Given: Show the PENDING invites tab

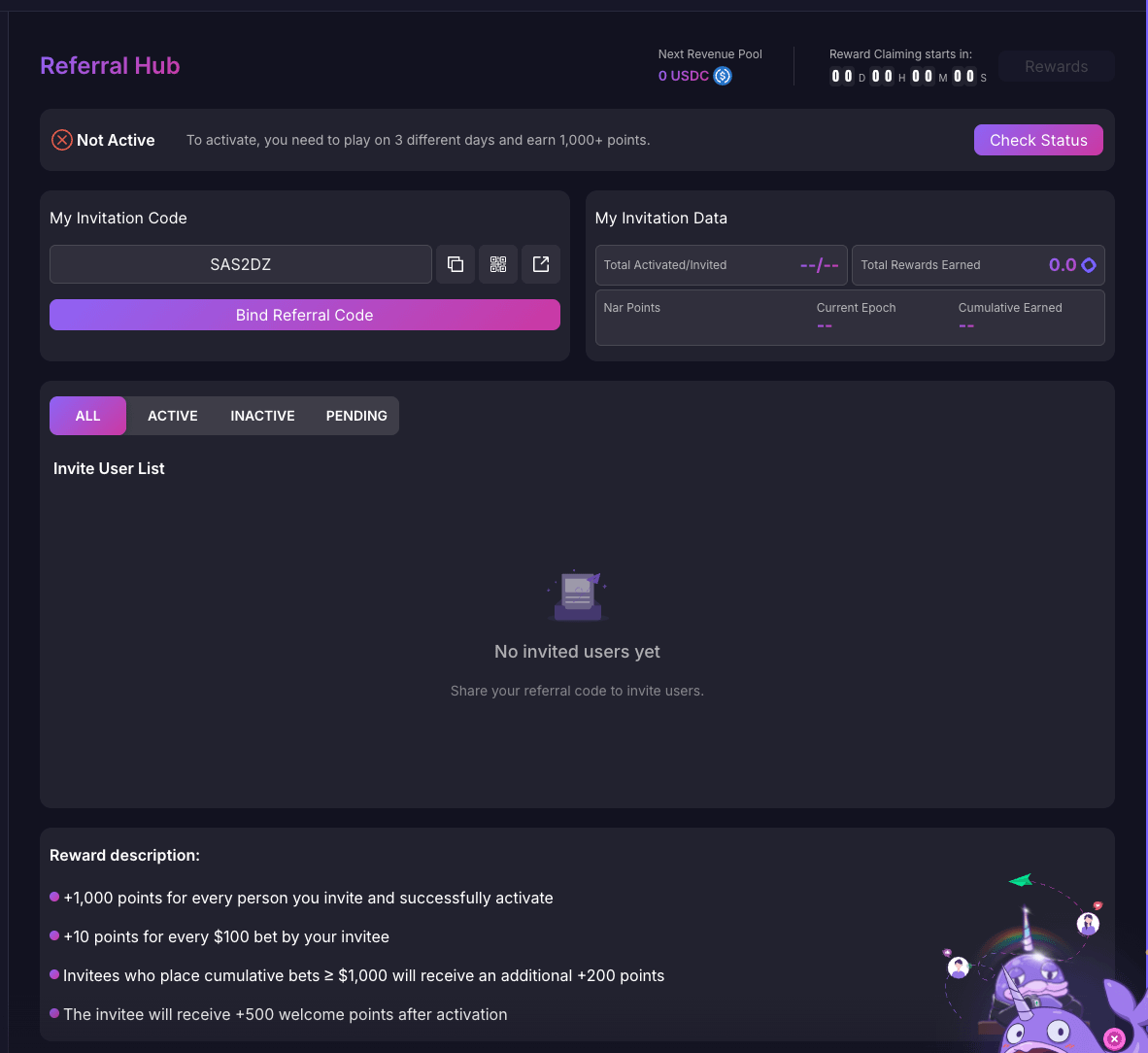Looking at the screenshot, I should (x=356, y=416).
